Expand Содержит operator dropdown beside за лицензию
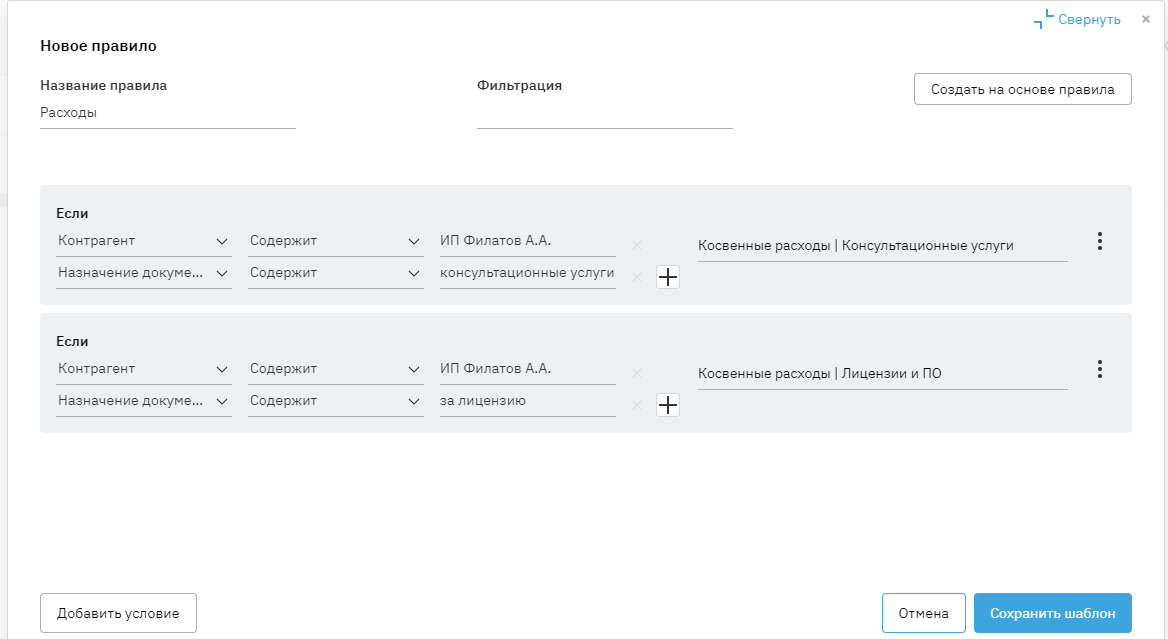Screen dimensions: 1168x639 (335, 401)
